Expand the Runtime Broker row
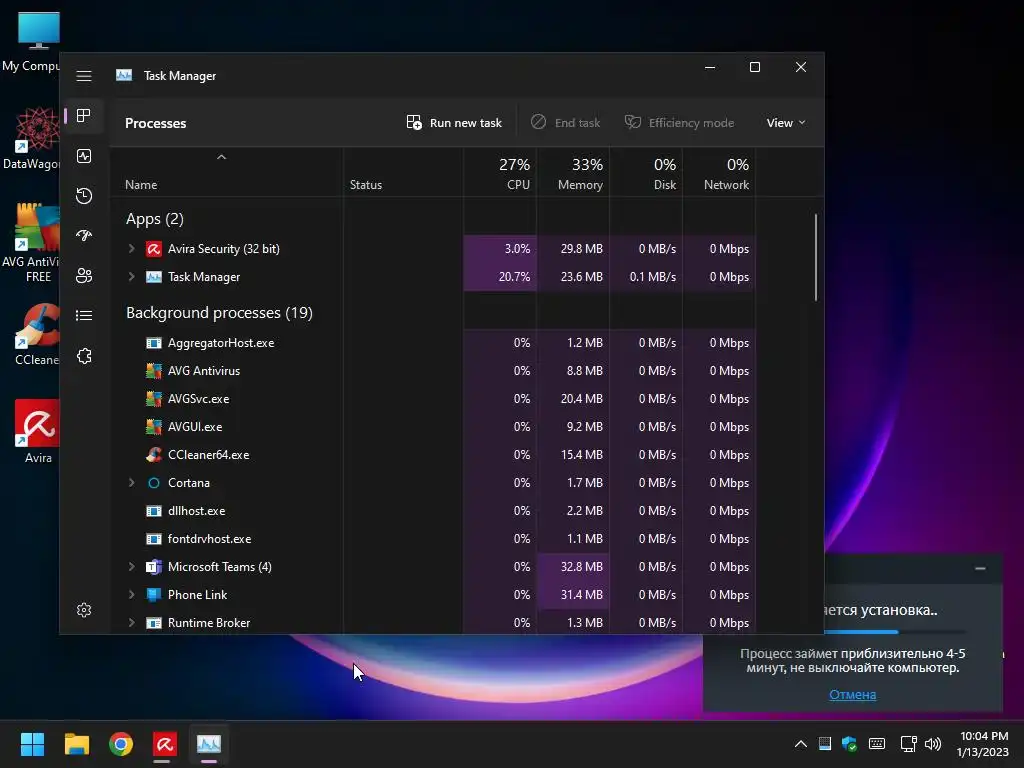 click(131, 623)
